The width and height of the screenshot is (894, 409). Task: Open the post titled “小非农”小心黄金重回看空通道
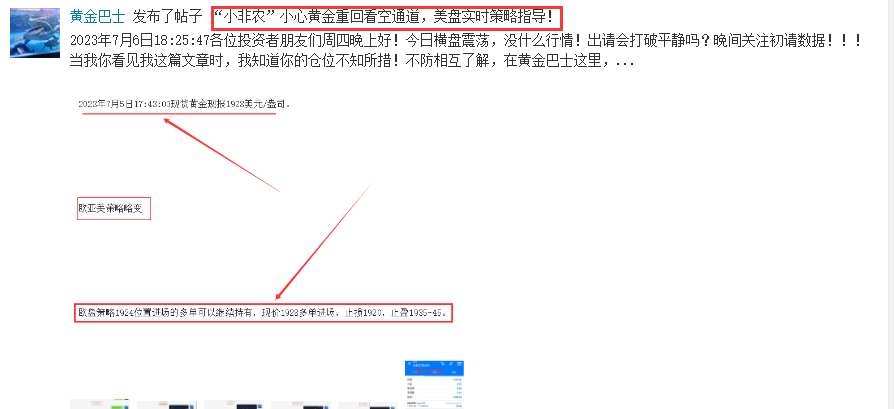point(387,18)
